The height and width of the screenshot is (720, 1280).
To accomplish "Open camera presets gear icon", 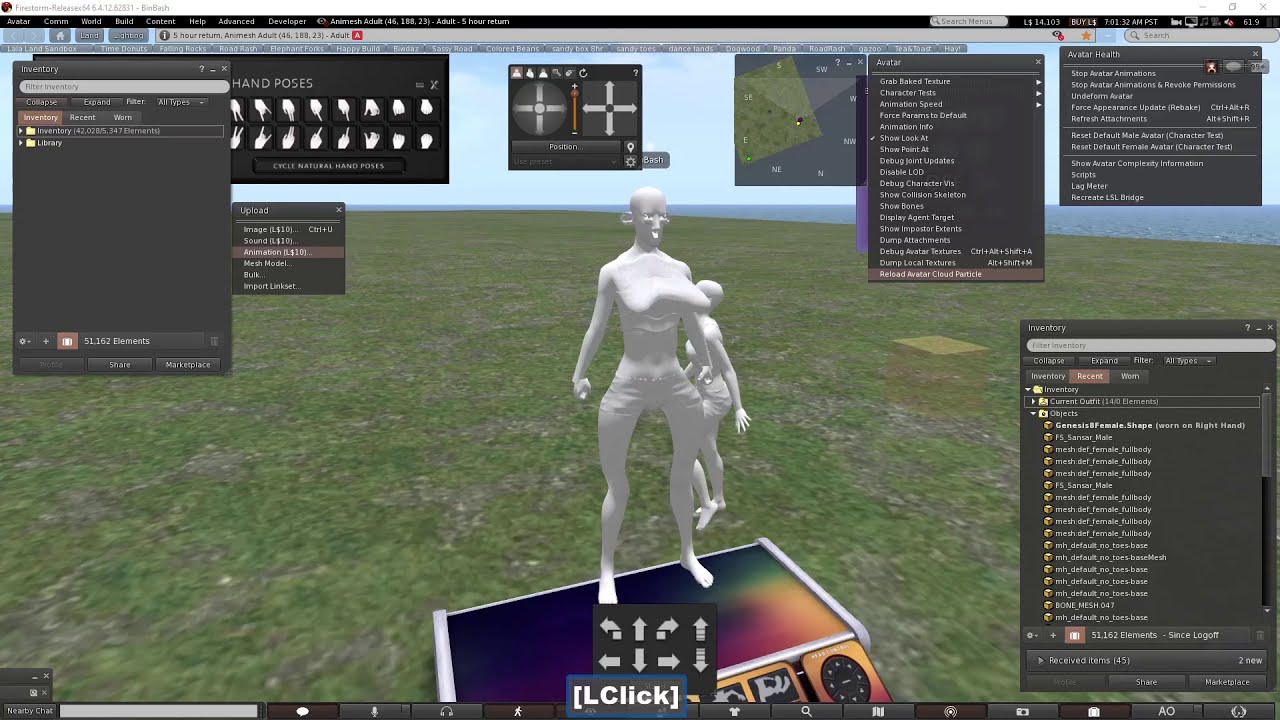I will click(x=630, y=161).
